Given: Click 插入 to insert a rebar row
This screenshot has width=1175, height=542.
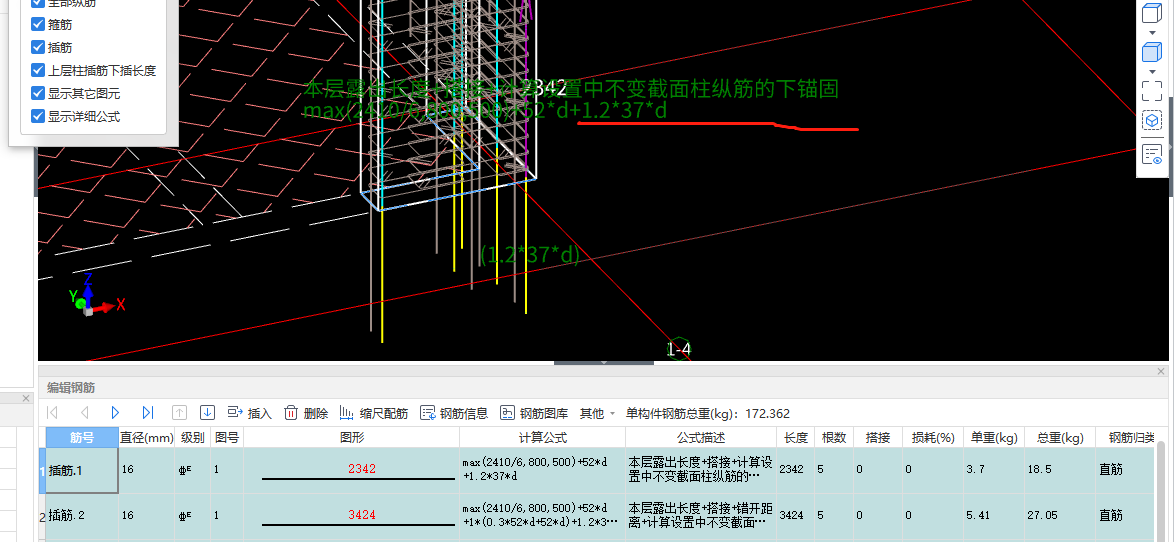Looking at the screenshot, I should tap(249, 413).
